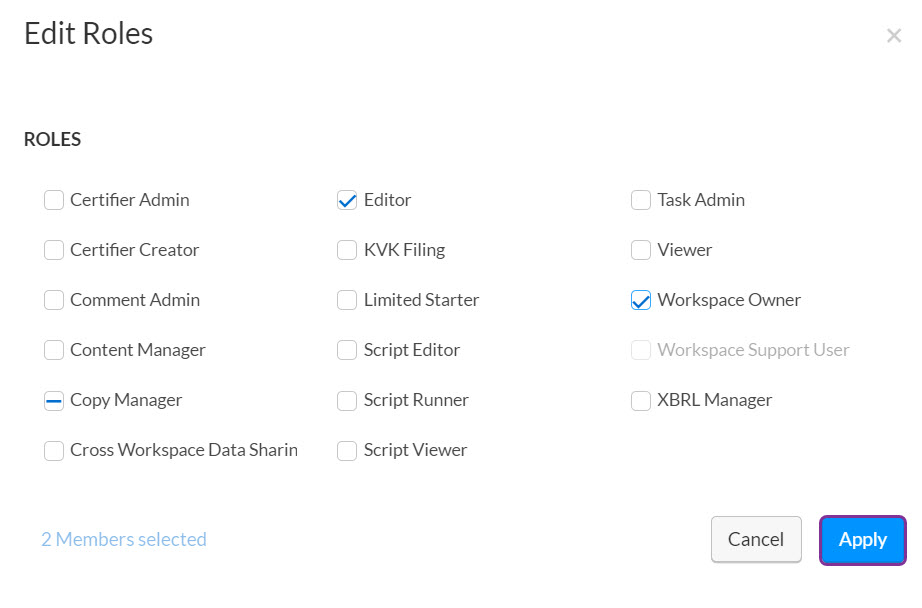Uncheck the Editor role
The height and width of the screenshot is (608, 922).
click(347, 200)
